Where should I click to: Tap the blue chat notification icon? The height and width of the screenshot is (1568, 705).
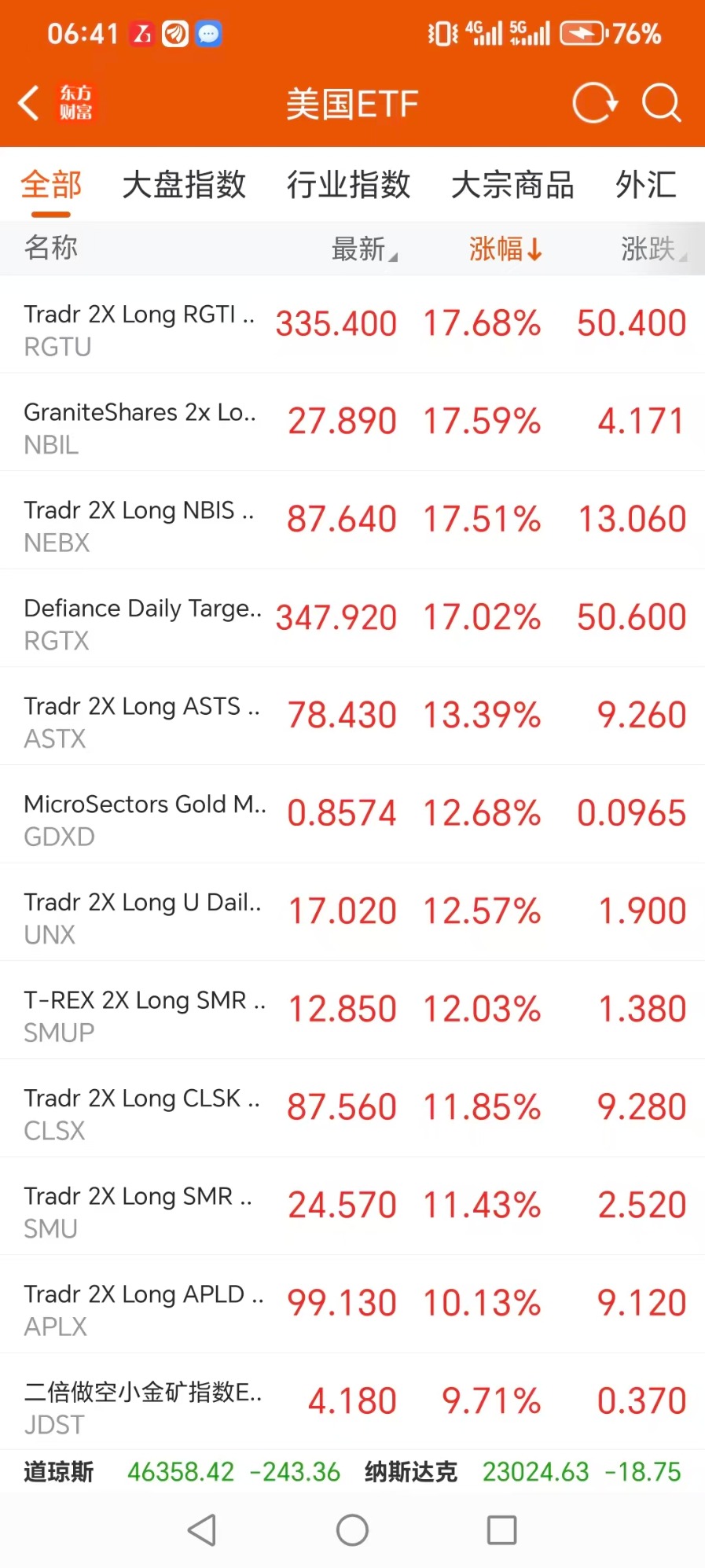click(208, 34)
